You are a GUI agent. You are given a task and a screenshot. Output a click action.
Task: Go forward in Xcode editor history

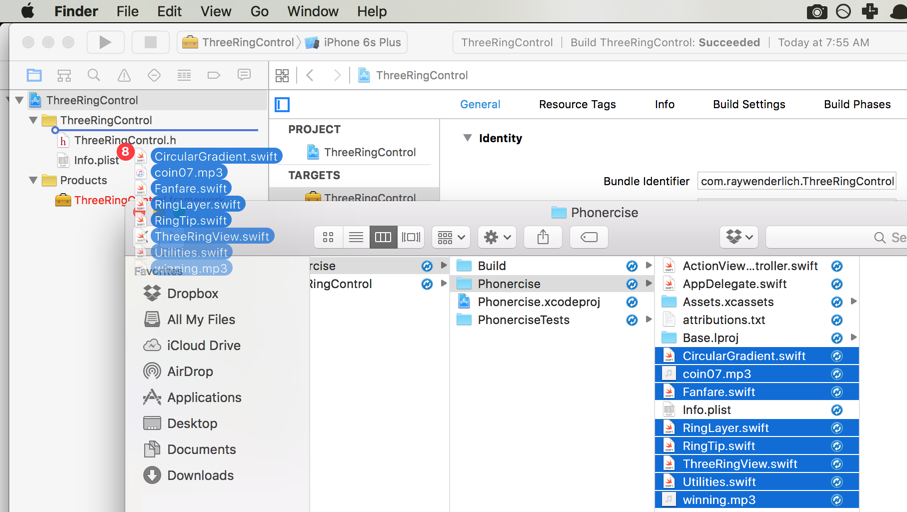click(x=337, y=75)
